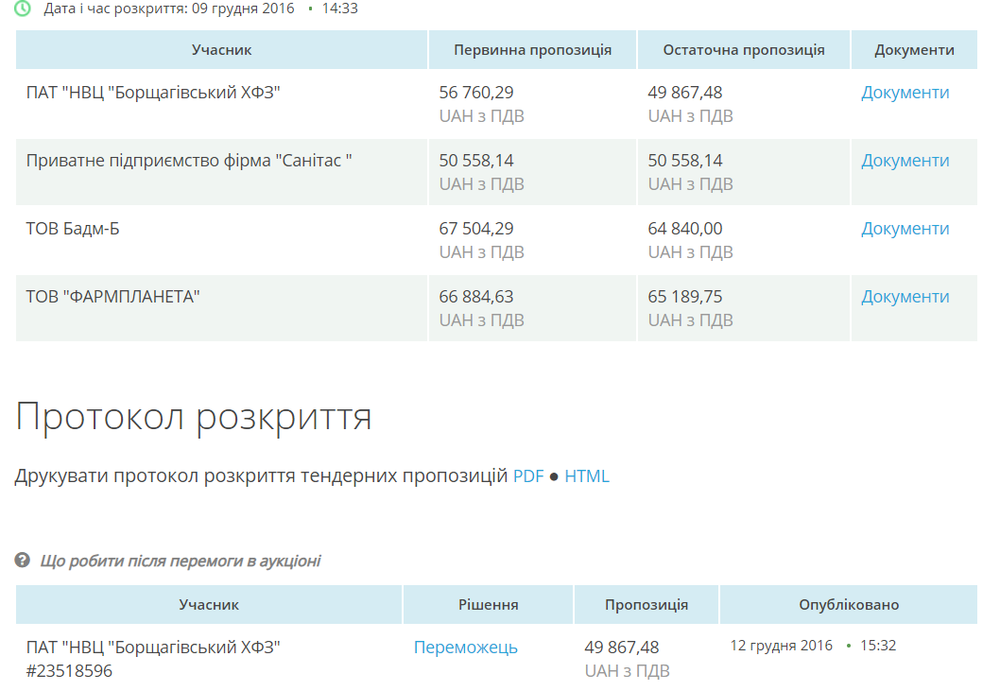Click the Переможець decision link
Viewport: 1000px width, 691px height.
click(466, 648)
